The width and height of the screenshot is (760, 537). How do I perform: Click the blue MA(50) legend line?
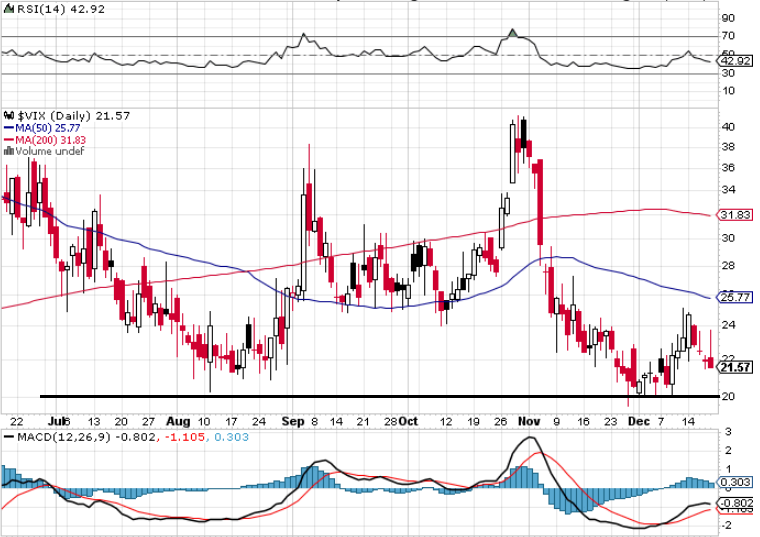[x=9, y=128]
